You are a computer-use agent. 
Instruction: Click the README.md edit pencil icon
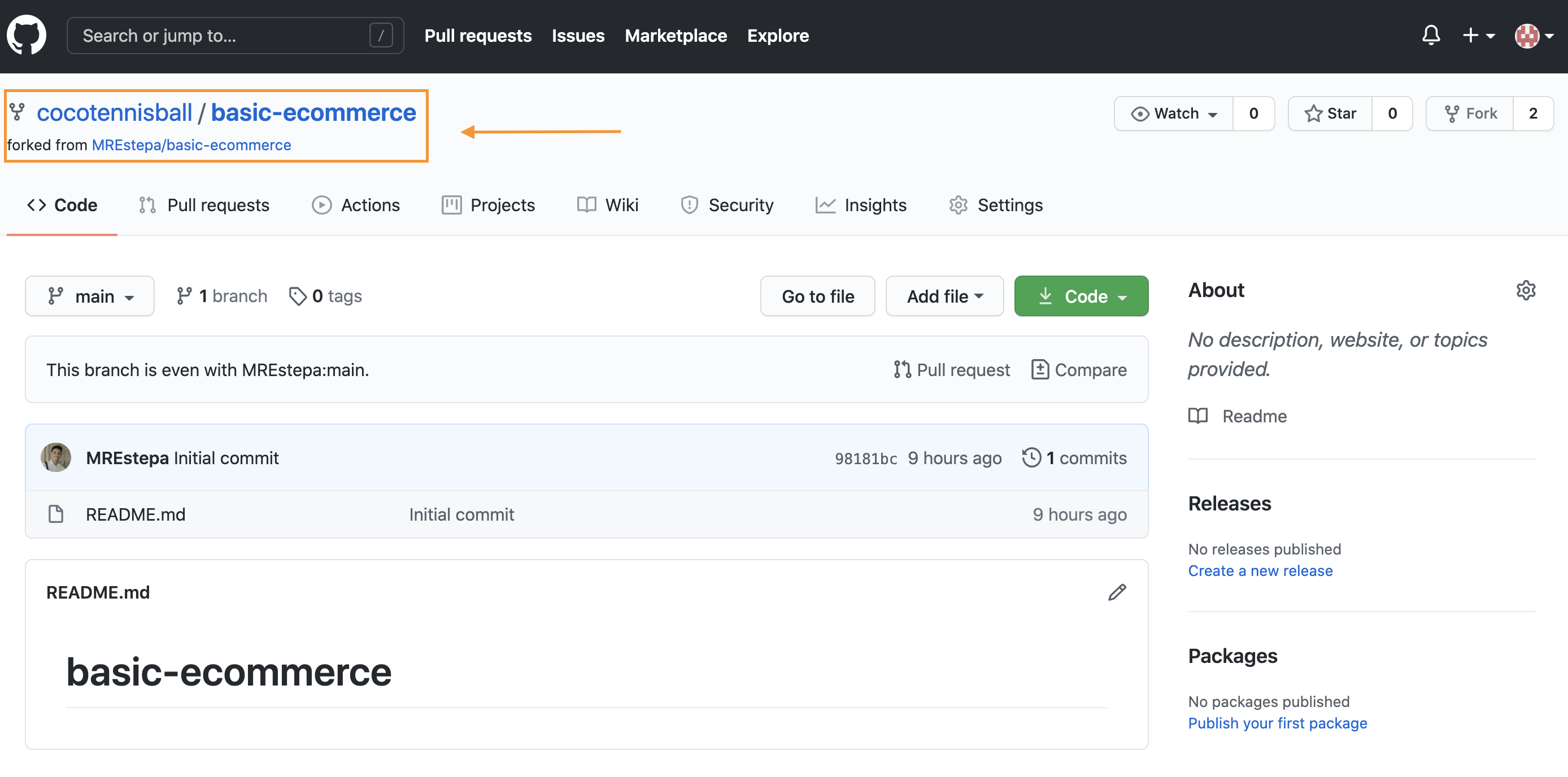coord(1117,592)
